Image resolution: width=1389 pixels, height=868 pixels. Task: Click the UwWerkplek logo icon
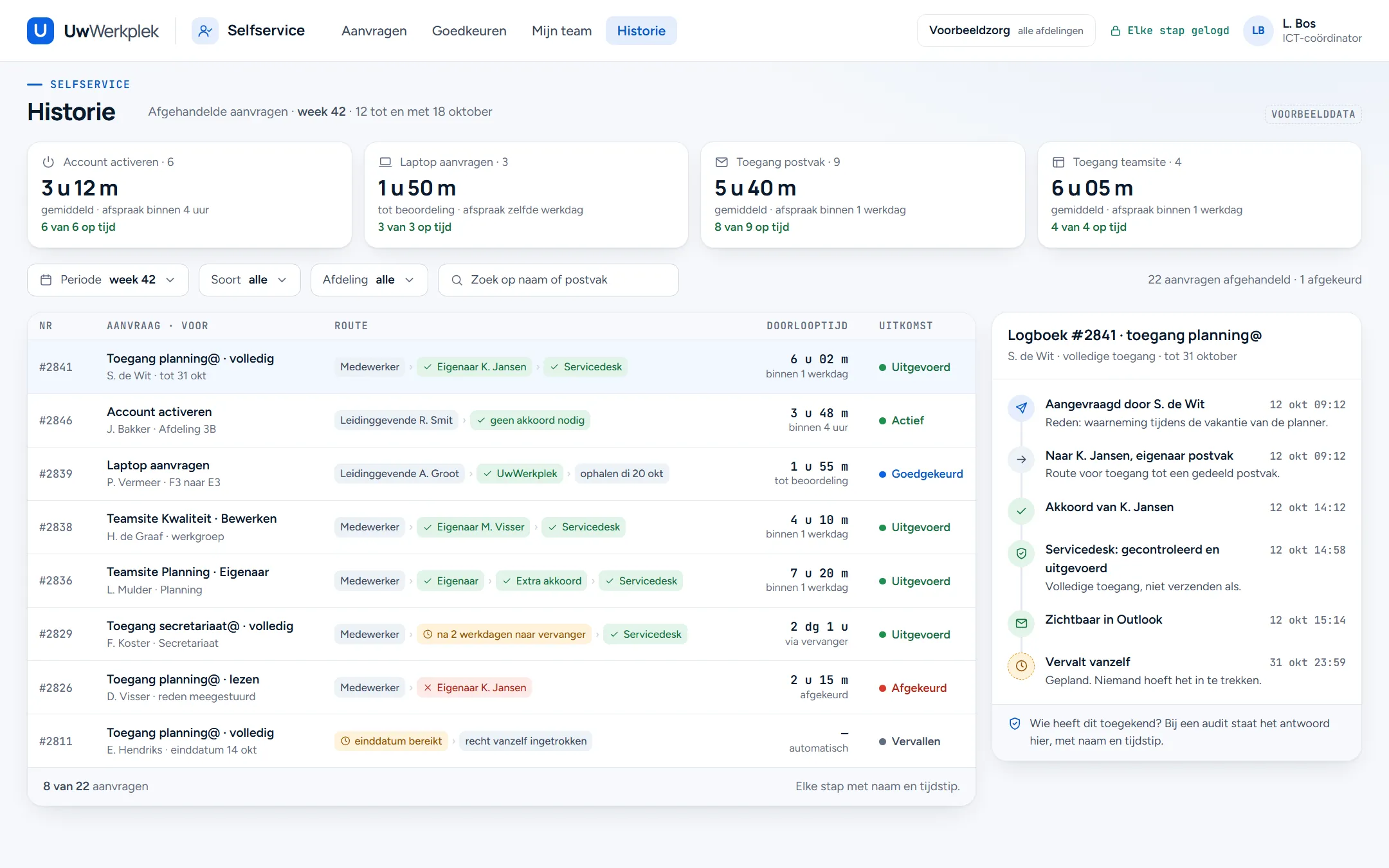(40, 30)
